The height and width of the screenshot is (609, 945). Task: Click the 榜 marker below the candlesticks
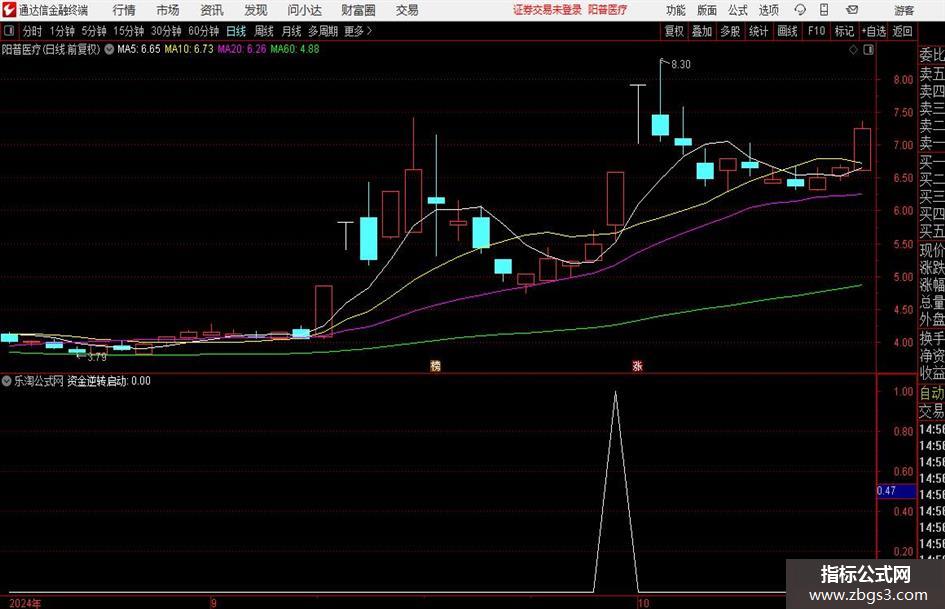tap(435, 365)
